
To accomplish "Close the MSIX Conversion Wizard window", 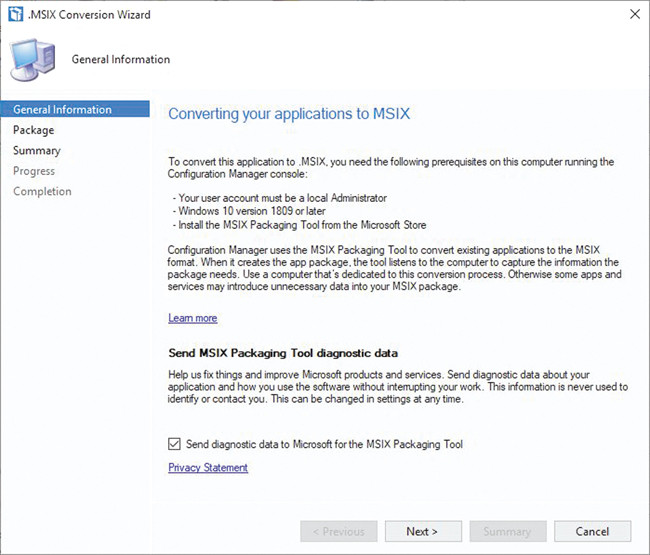I will 634,14.
